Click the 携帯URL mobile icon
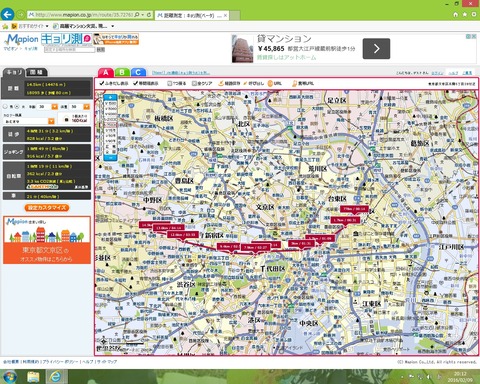The image size is (480, 384). (x=294, y=83)
